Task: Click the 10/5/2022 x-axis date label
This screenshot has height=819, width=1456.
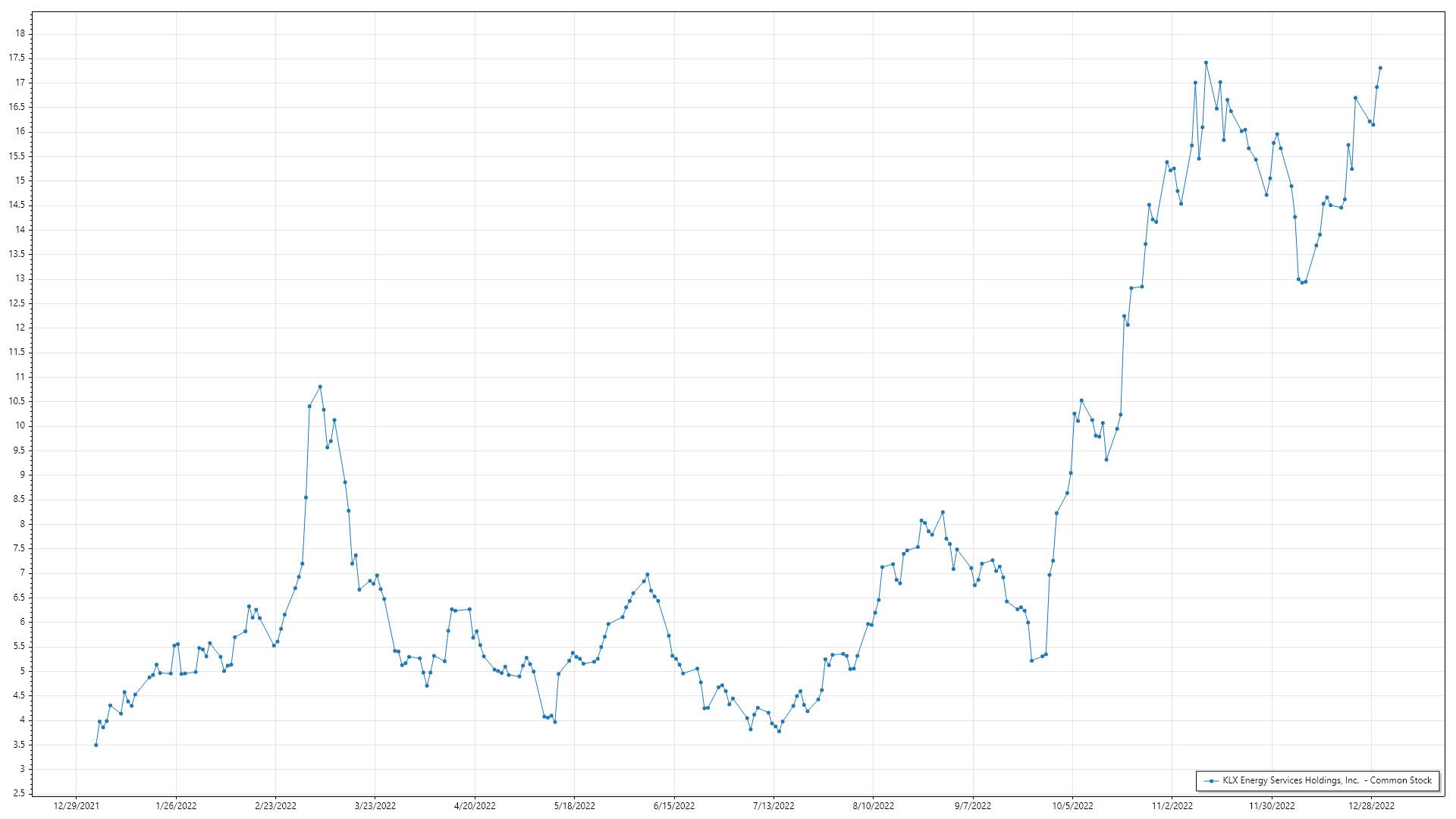Action: tap(1072, 806)
